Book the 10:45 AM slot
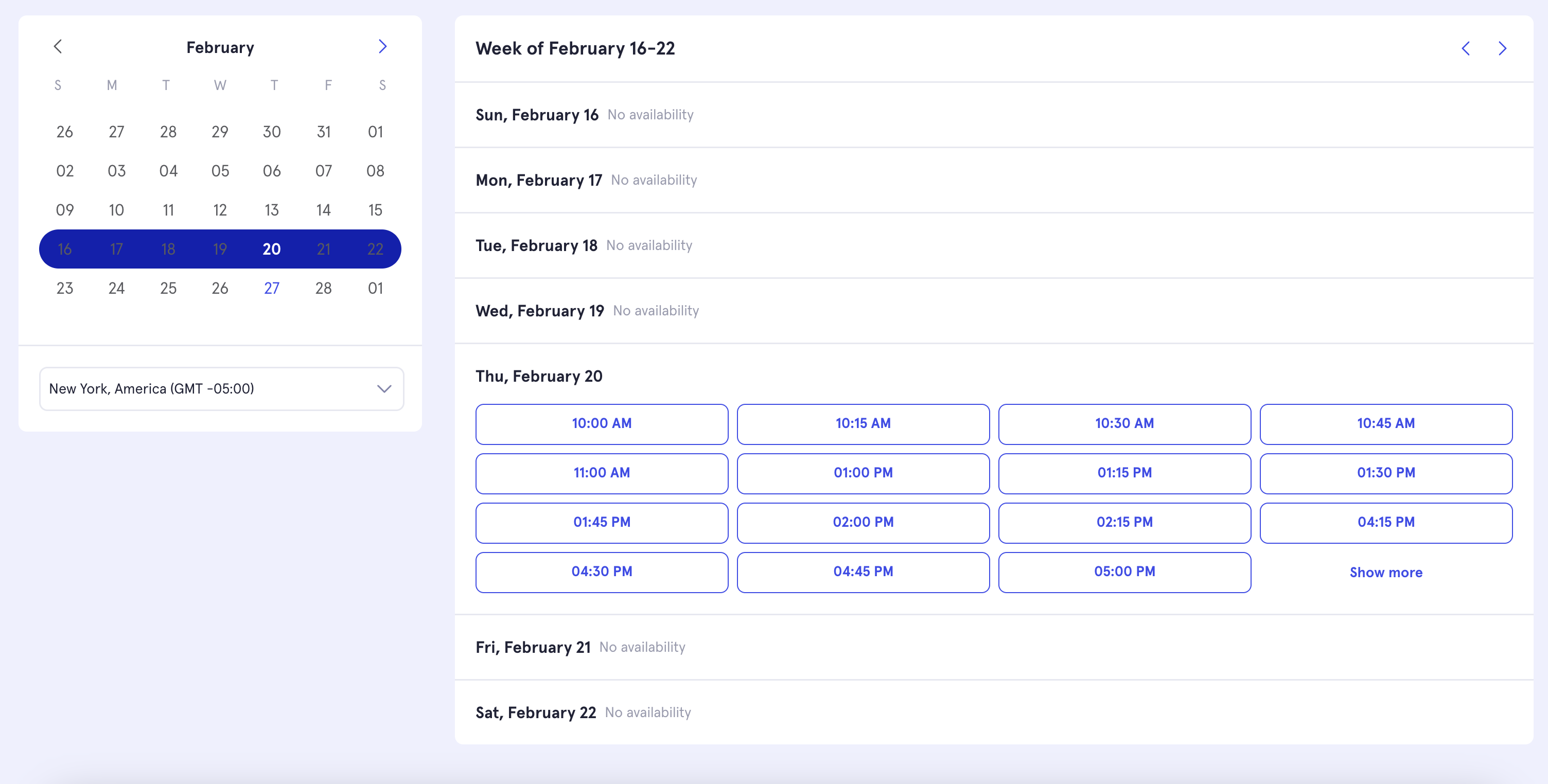1548x784 pixels. click(1386, 423)
